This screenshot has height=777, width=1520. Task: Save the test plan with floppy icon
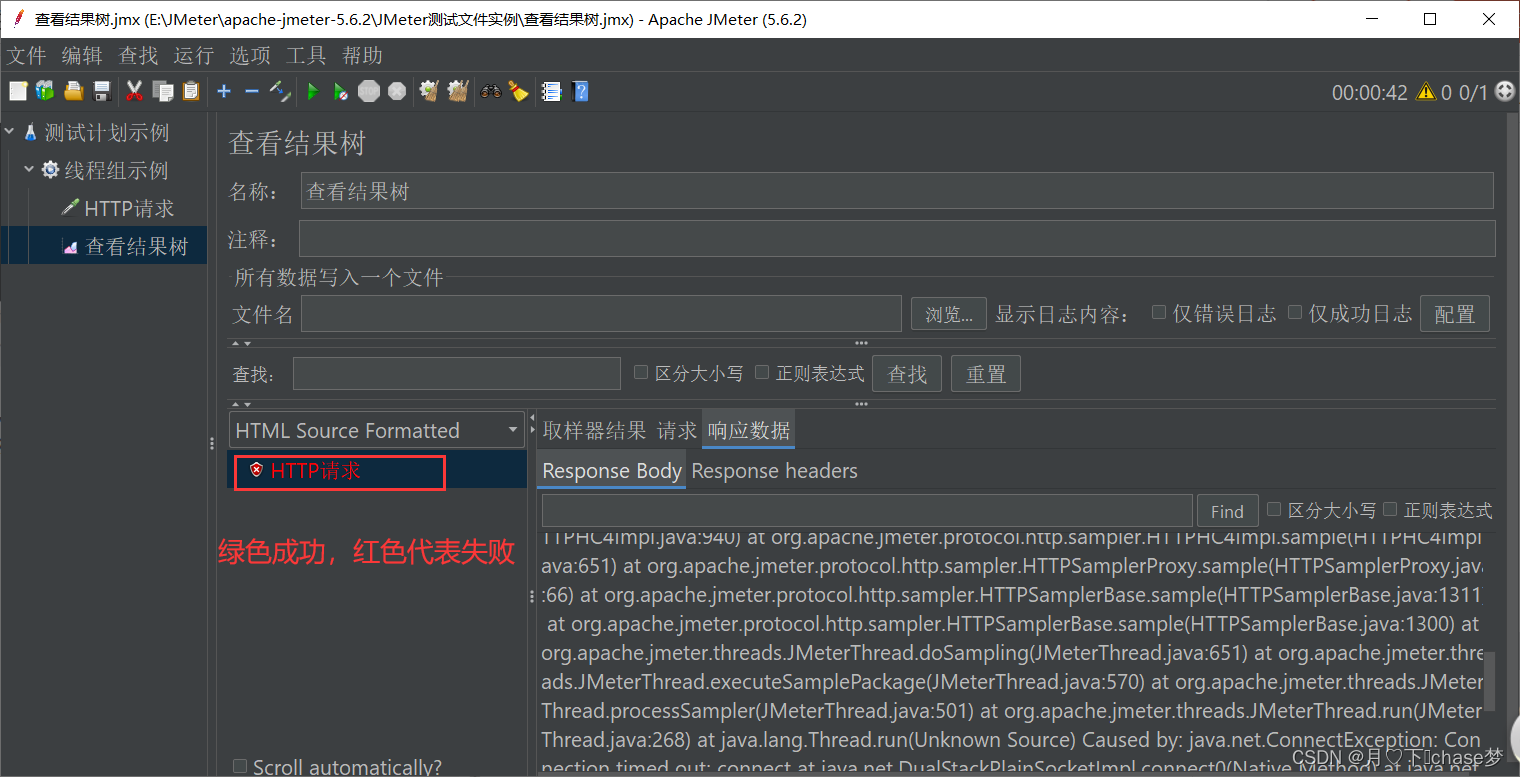tap(101, 92)
